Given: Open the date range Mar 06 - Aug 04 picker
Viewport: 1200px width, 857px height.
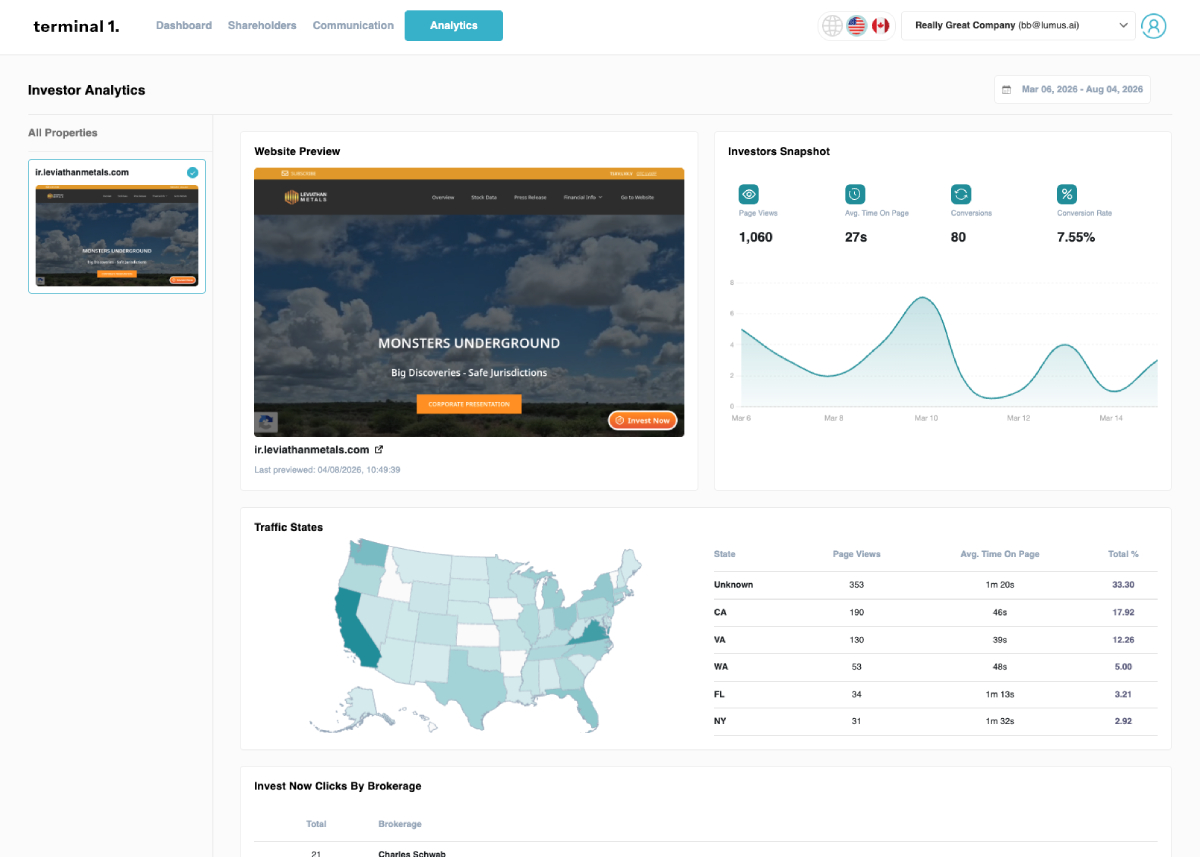Looking at the screenshot, I should coord(1072,90).
